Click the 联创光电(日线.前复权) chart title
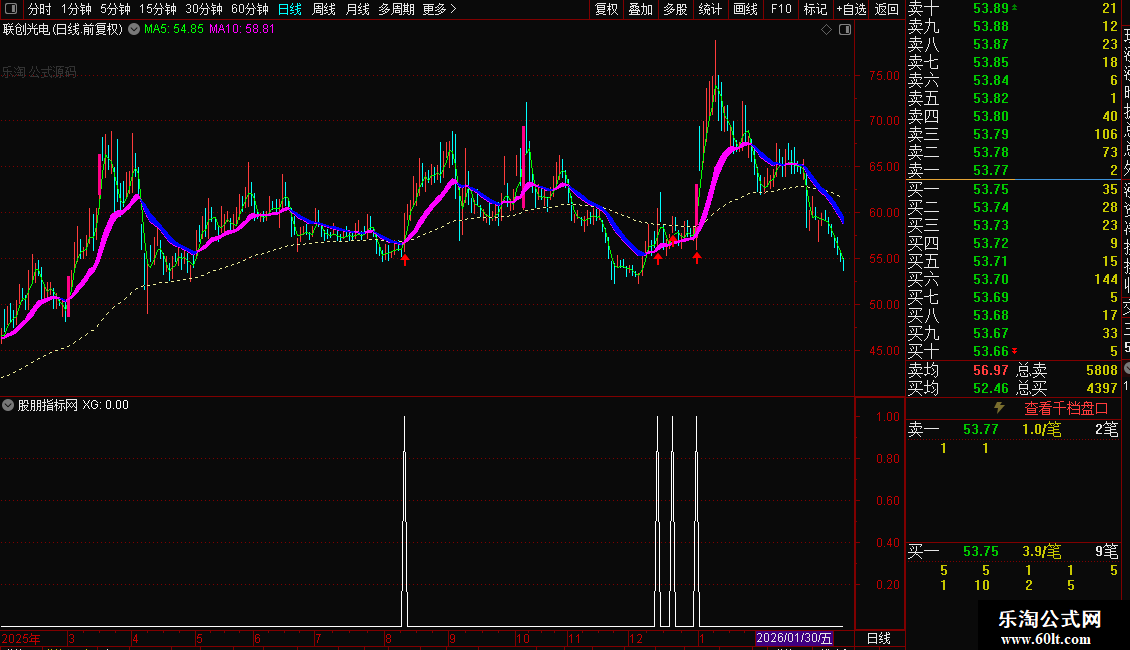Screen dimensions: 1130x650 (63, 30)
